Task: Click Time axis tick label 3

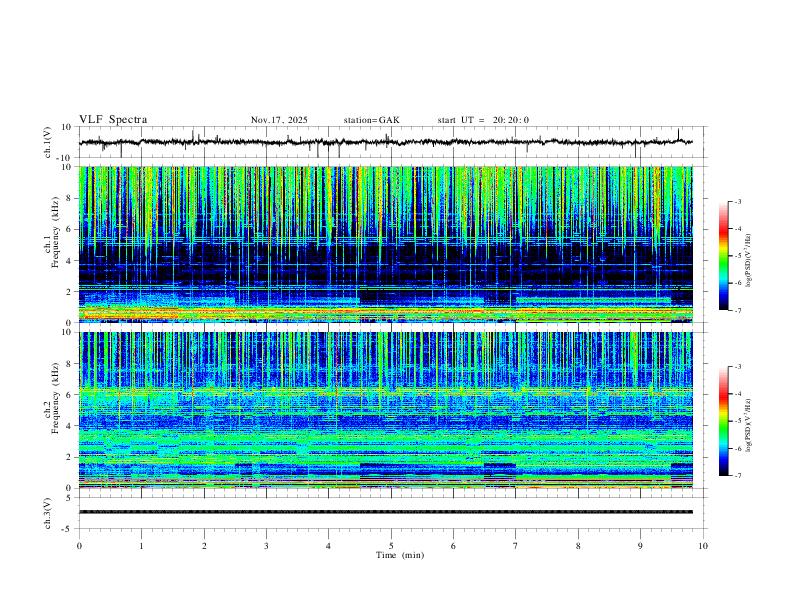Action: 266,546
